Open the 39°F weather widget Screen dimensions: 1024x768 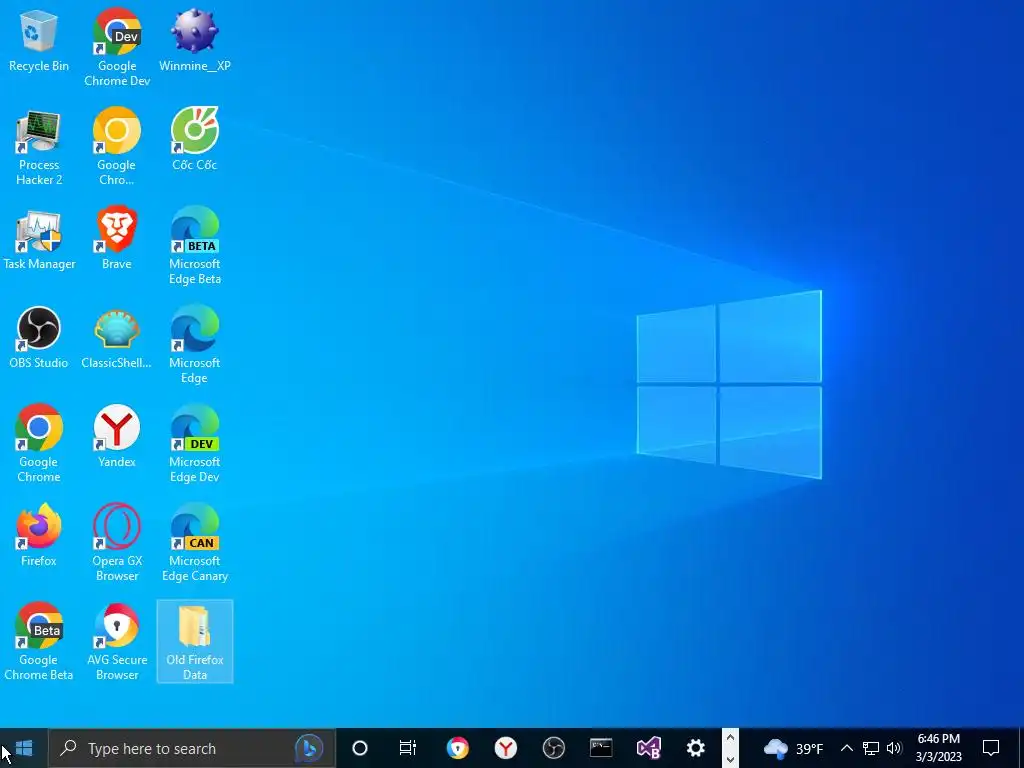pyautogui.click(x=793, y=748)
